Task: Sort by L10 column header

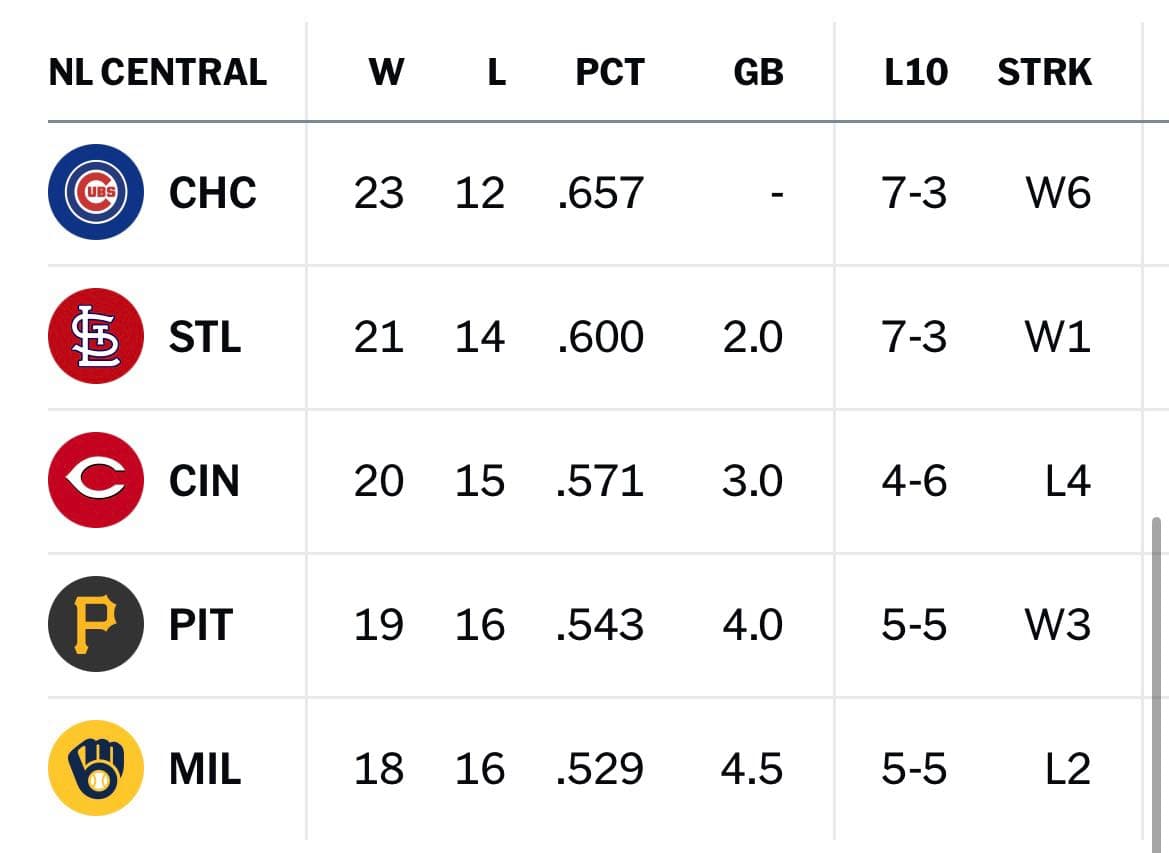Action: point(916,72)
